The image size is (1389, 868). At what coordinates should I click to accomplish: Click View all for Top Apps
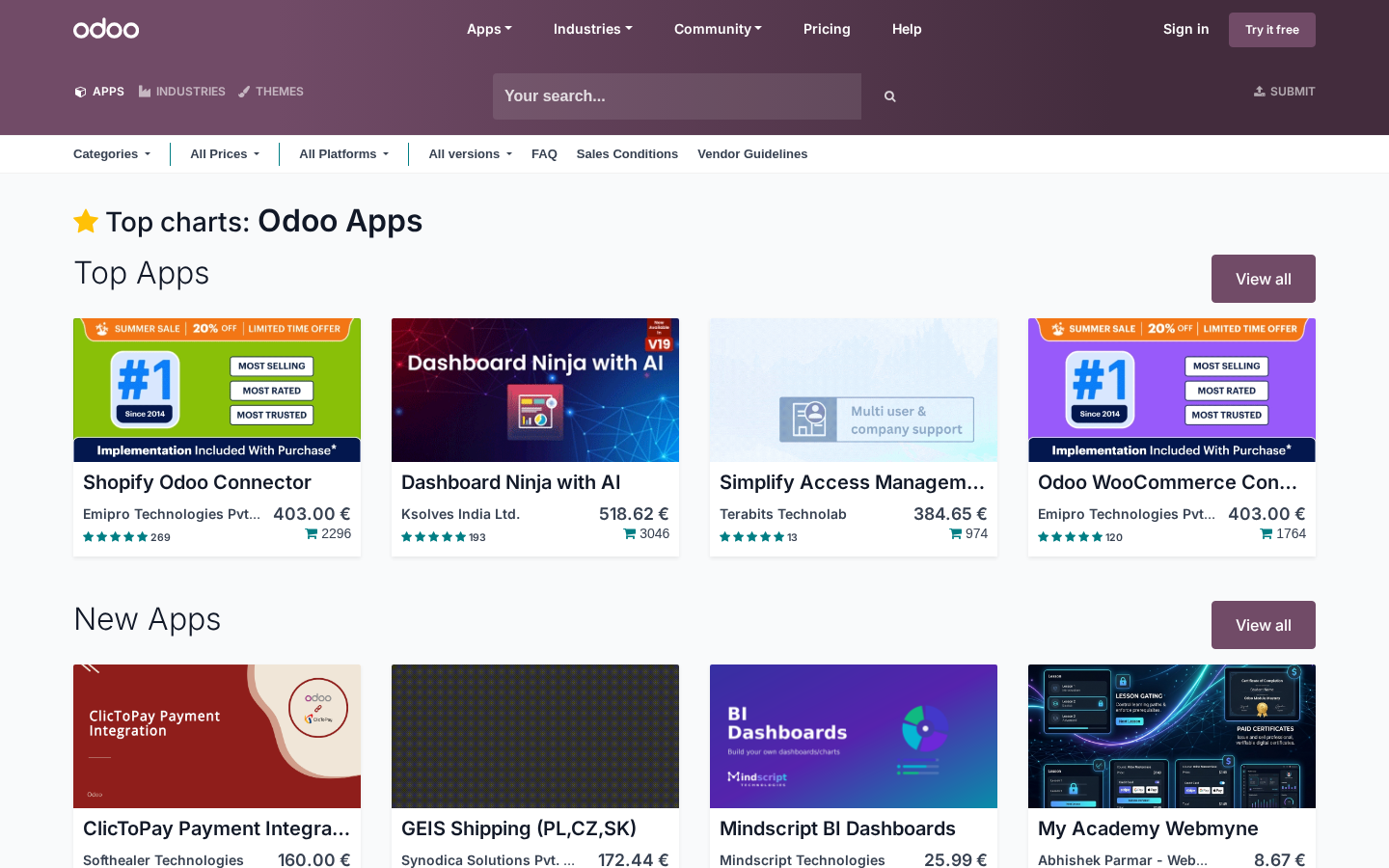click(x=1264, y=279)
